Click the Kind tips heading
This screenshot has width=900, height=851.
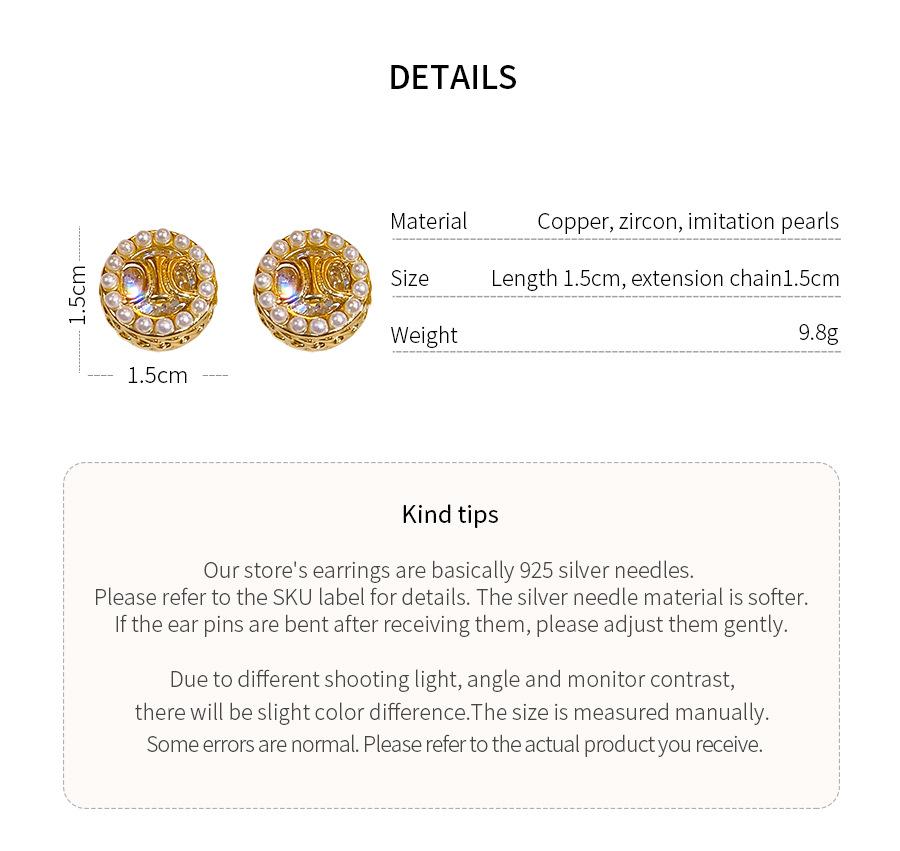pos(451,514)
